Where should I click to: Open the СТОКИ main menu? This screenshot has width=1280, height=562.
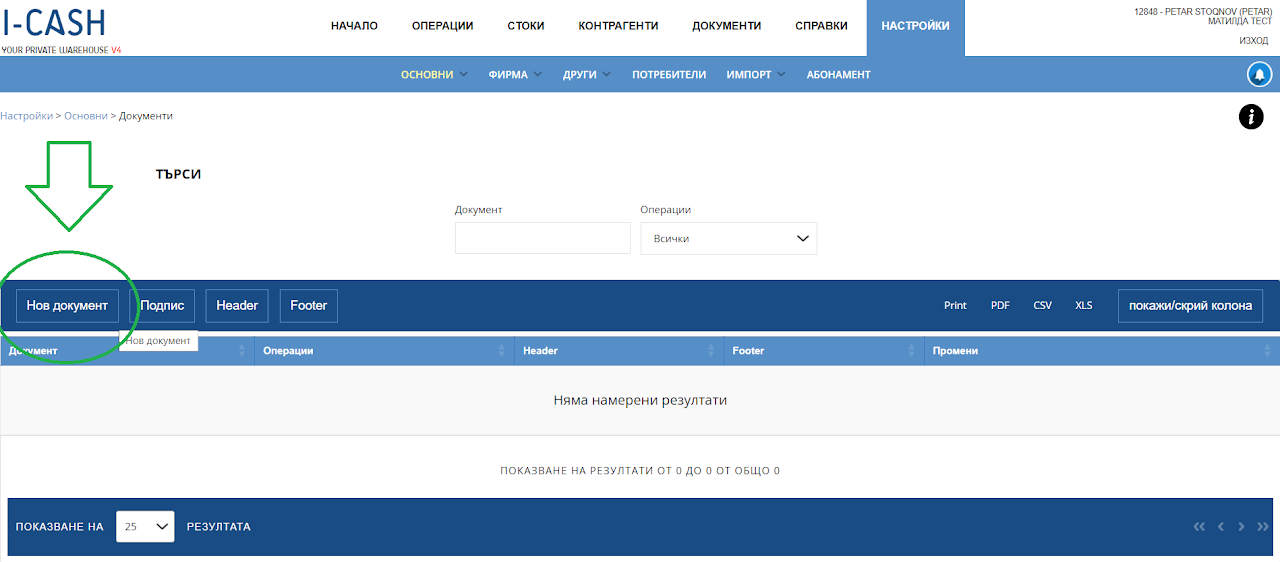point(526,26)
